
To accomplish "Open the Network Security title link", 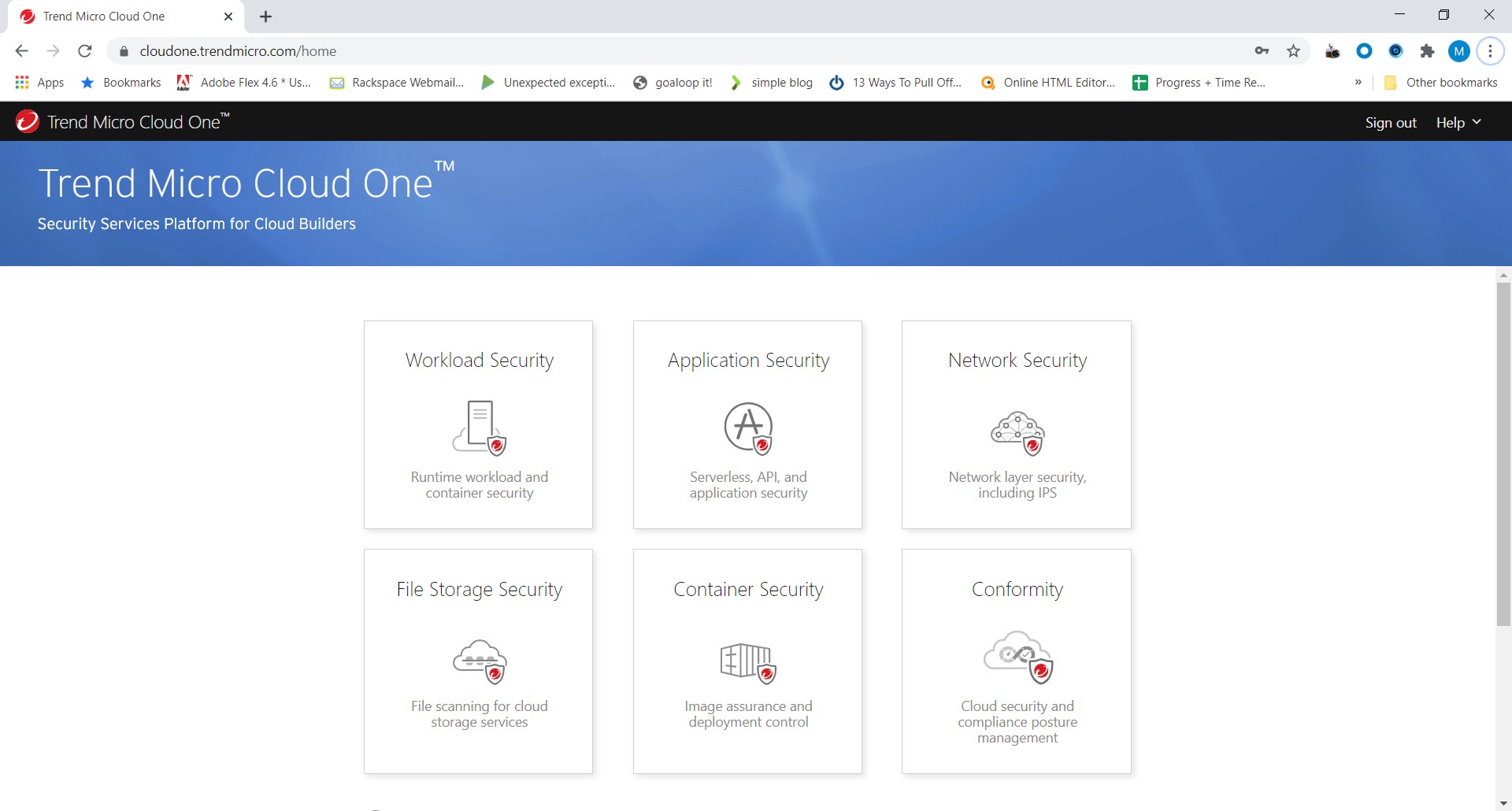I will 1017,360.
